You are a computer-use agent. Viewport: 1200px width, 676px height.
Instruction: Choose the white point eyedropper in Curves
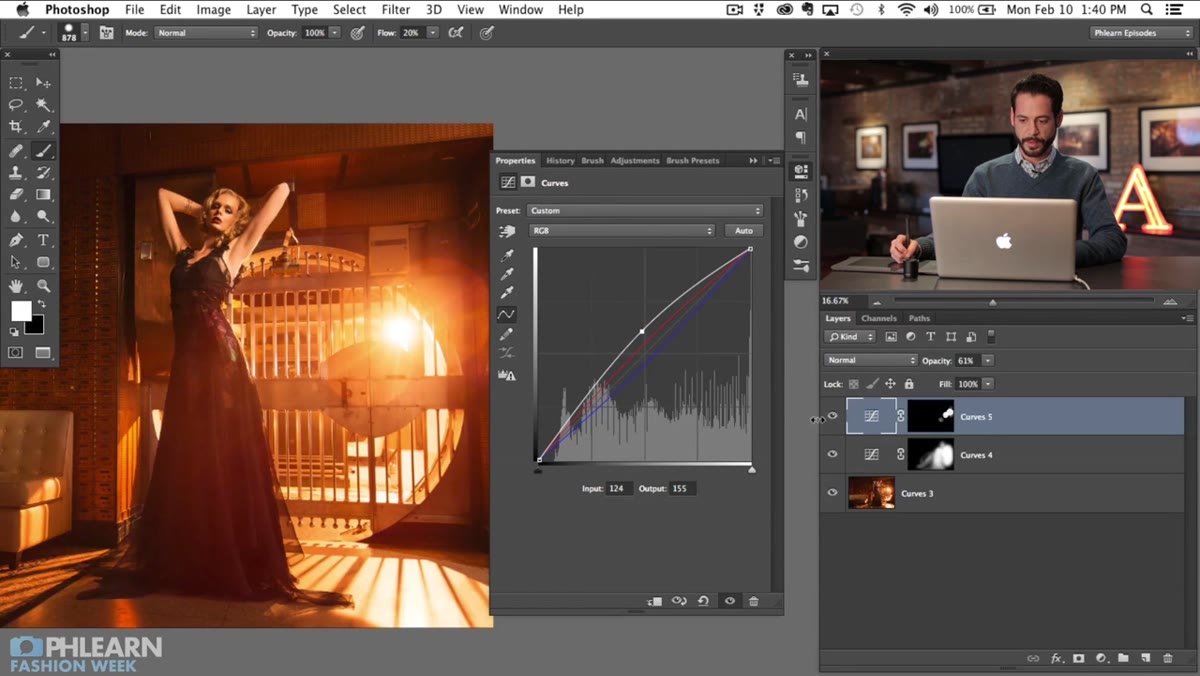[507, 293]
